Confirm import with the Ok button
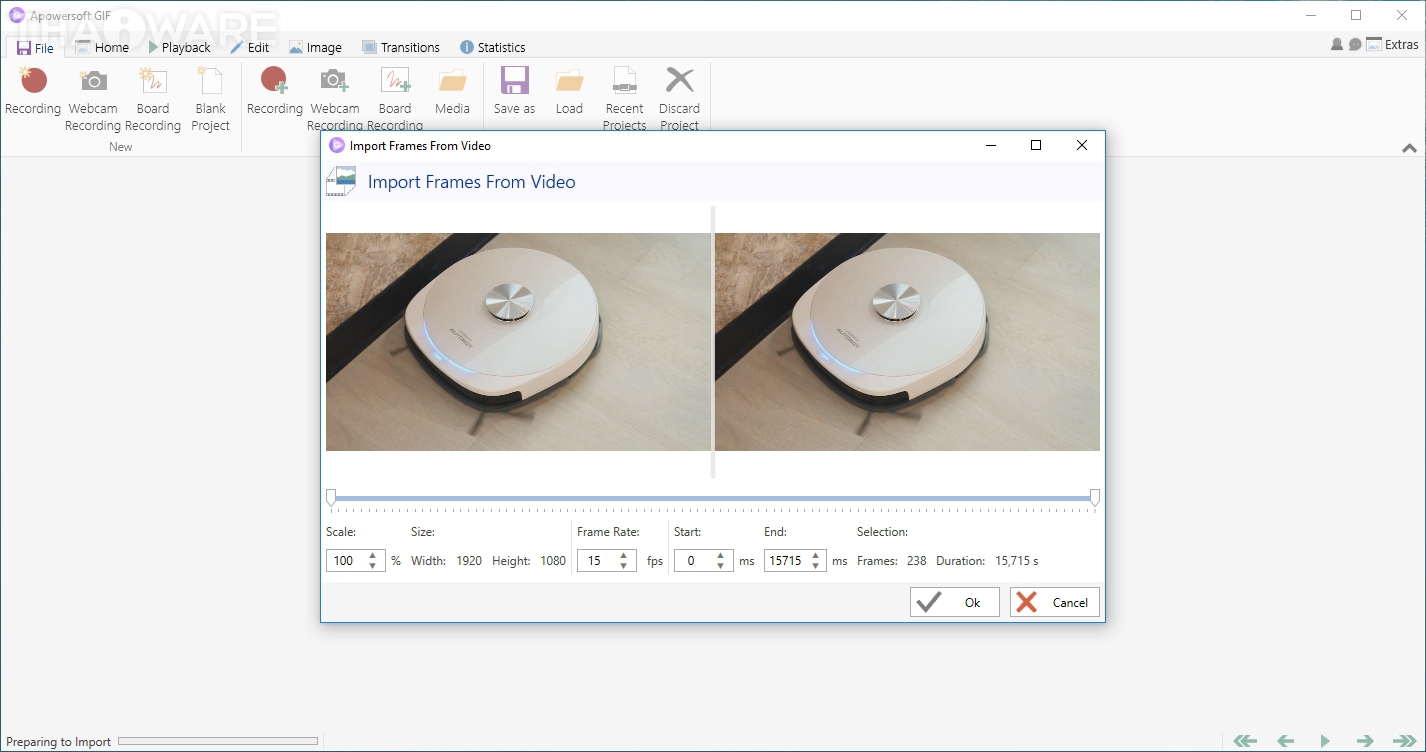 [x=954, y=602]
